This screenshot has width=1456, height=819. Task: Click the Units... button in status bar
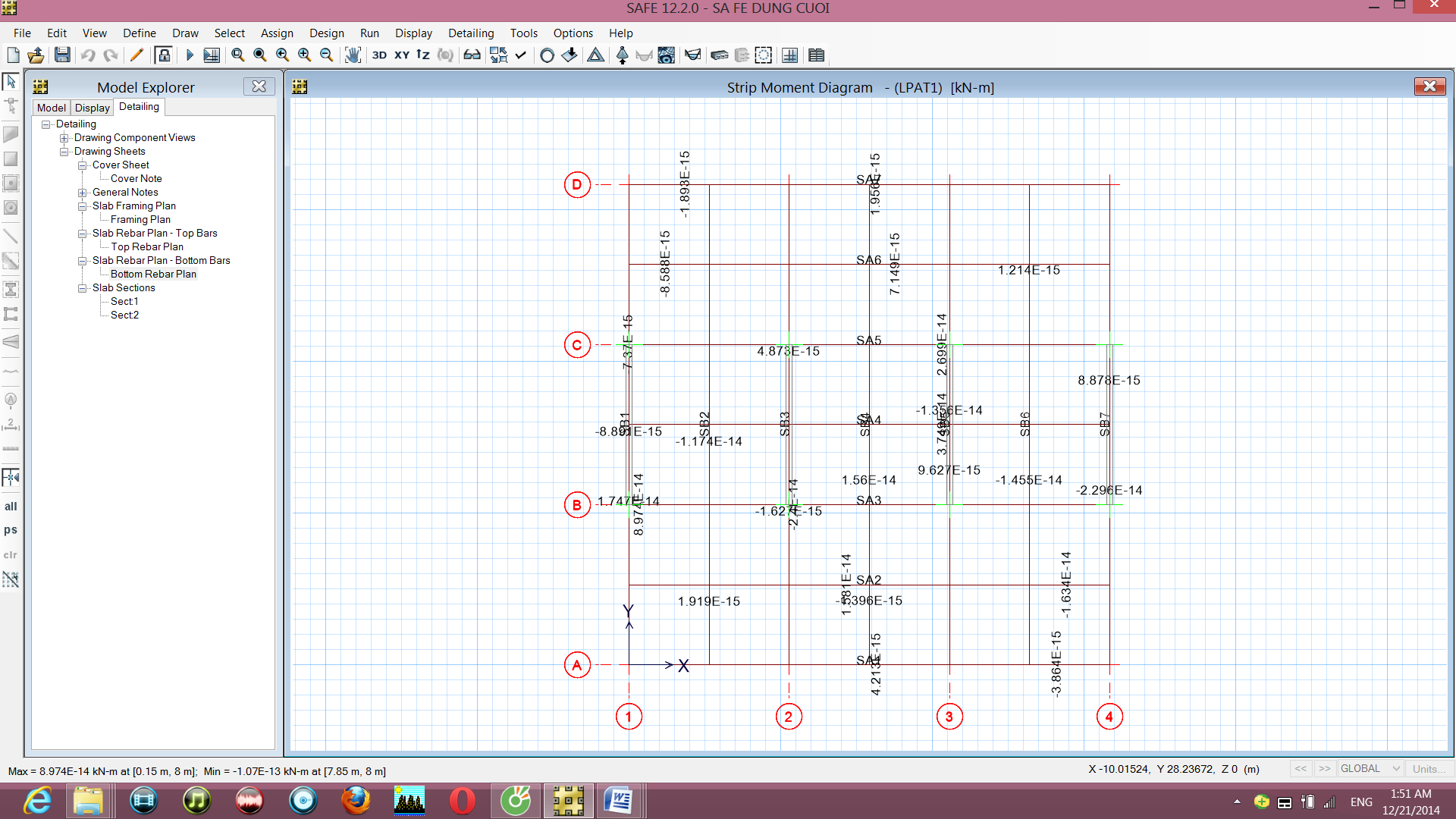click(x=1429, y=769)
